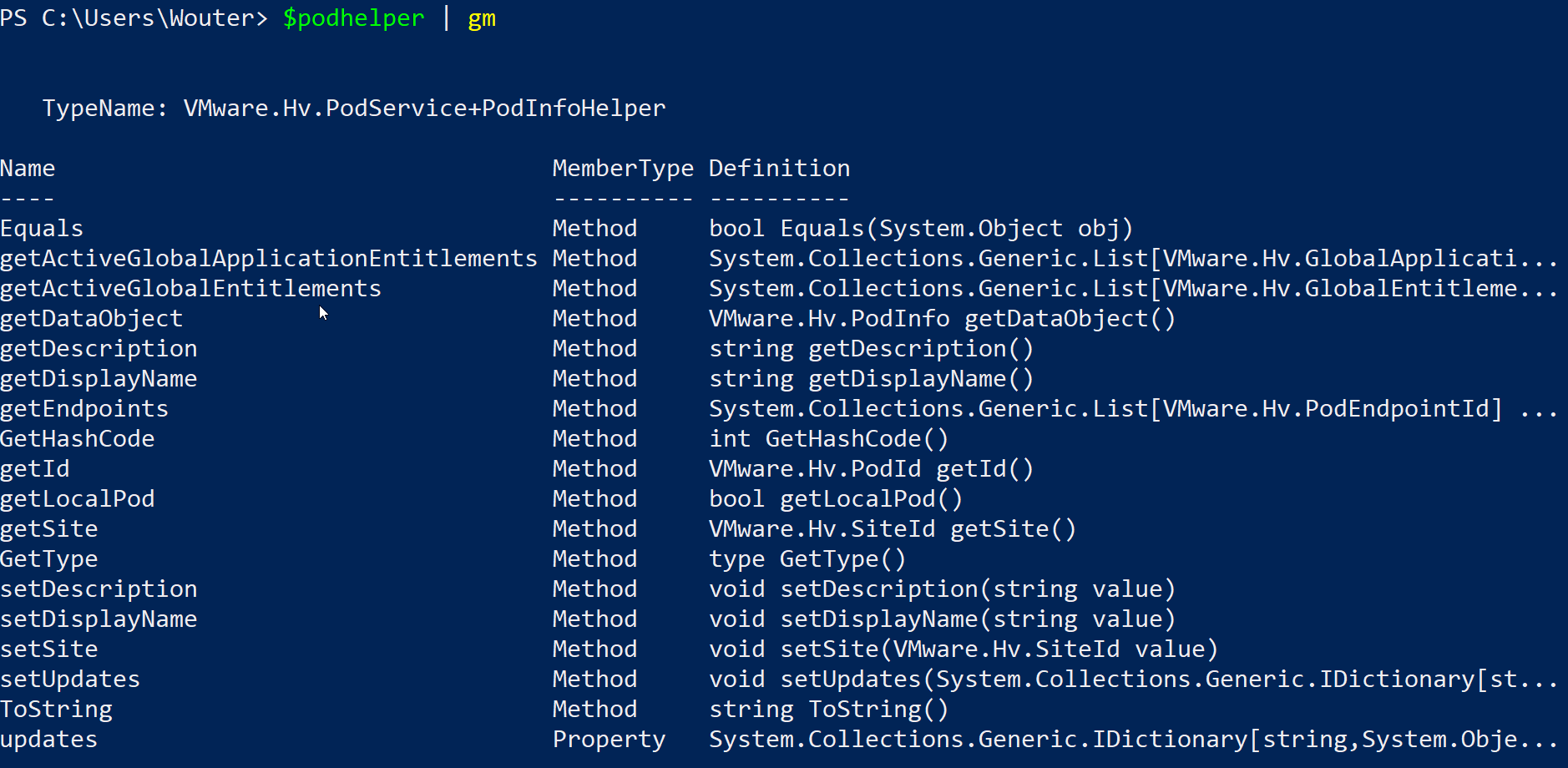Image resolution: width=1568 pixels, height=768 pixels.
Task: Click the 'TypeName:' label
Action: pyautogui.click(x=105, y=109)
